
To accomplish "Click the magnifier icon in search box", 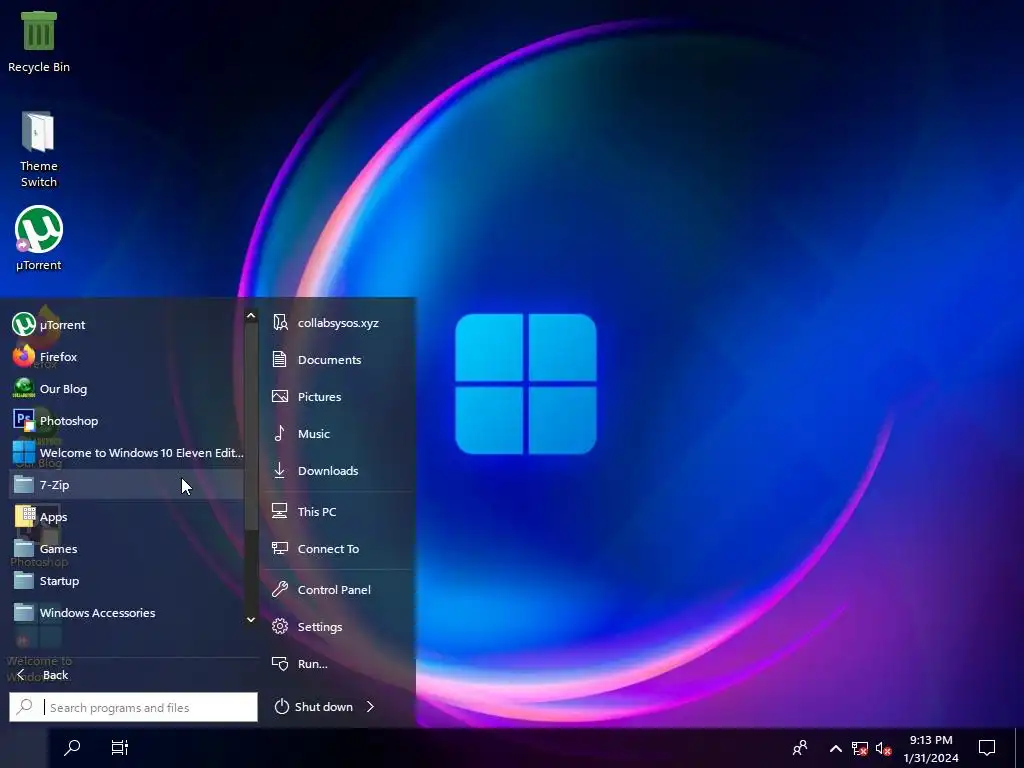I will (25, 707).
